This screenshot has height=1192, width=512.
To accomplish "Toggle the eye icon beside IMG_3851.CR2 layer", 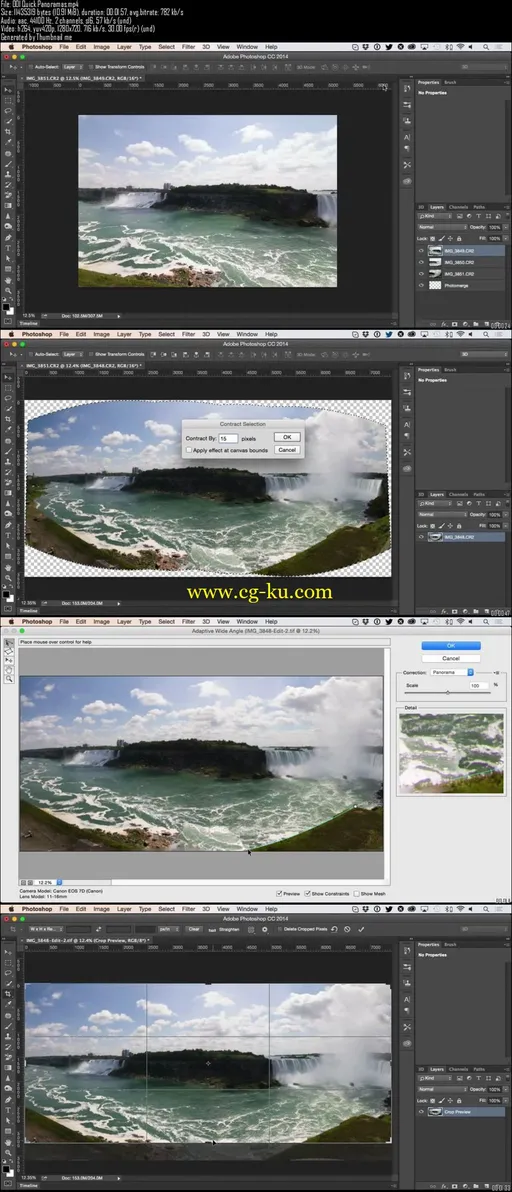I will pos(421,273).
